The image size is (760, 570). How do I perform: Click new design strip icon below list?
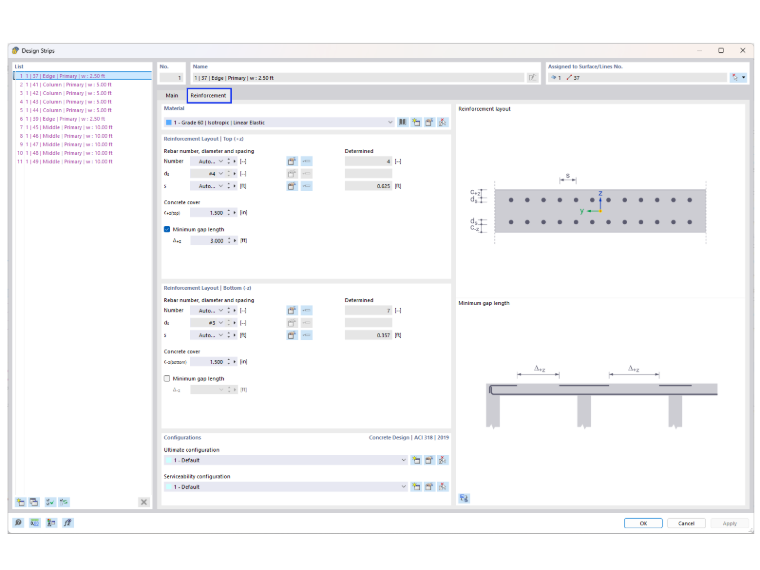20,502
